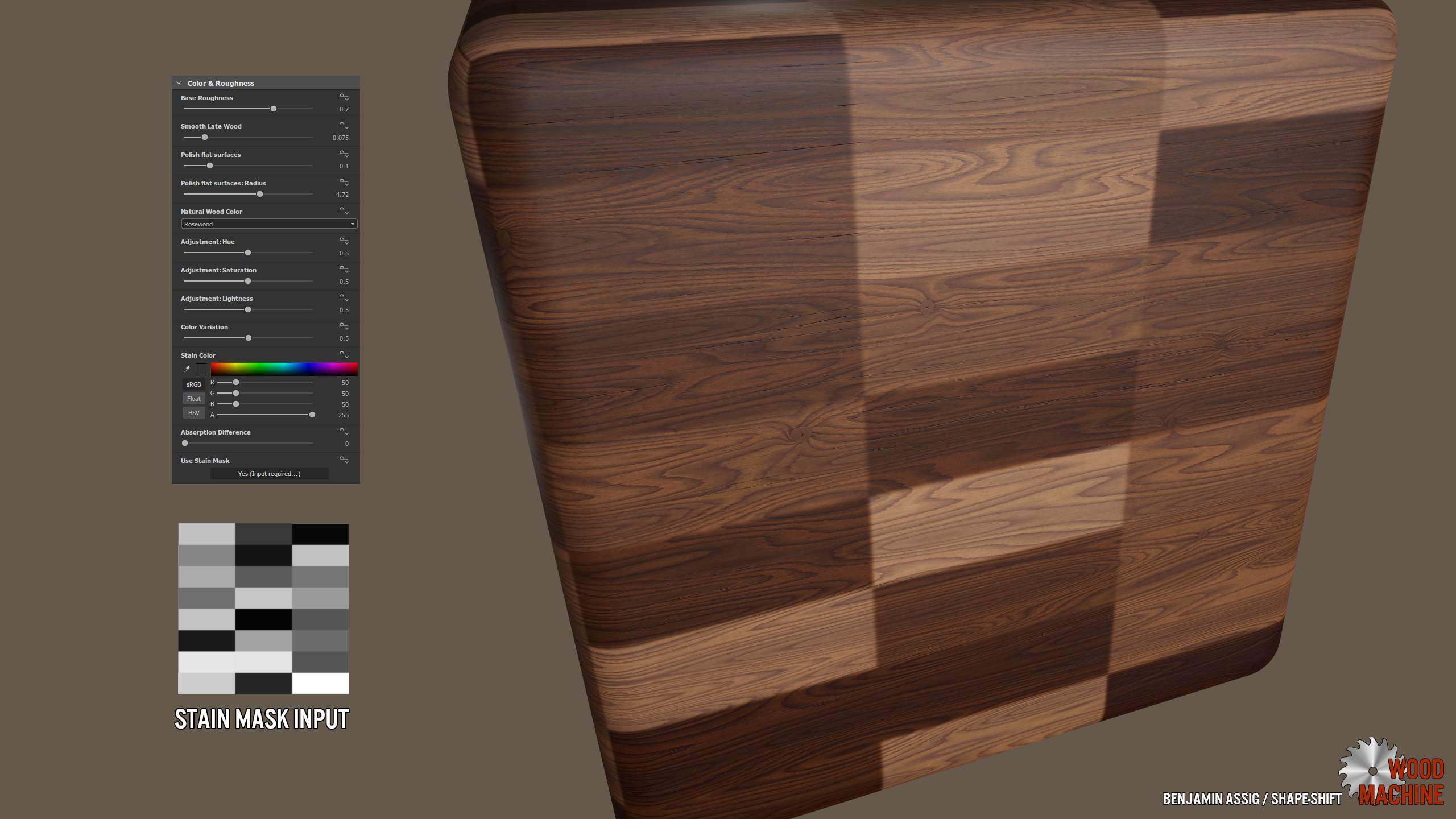Screen dimensions: 1456x819
Task: Click the Use Stain Mask function icon
Action: (x=344, y=460)
